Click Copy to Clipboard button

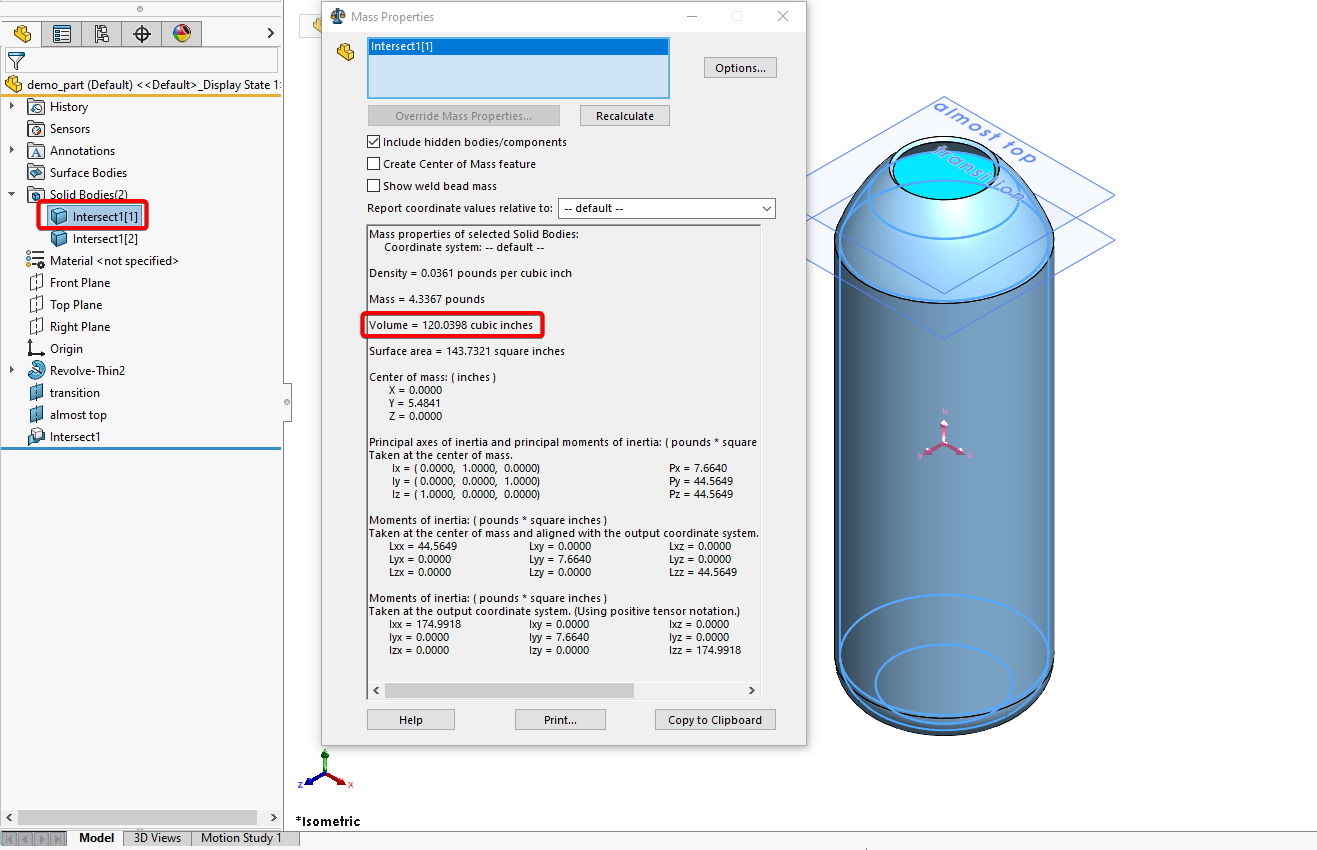[715, 720]
